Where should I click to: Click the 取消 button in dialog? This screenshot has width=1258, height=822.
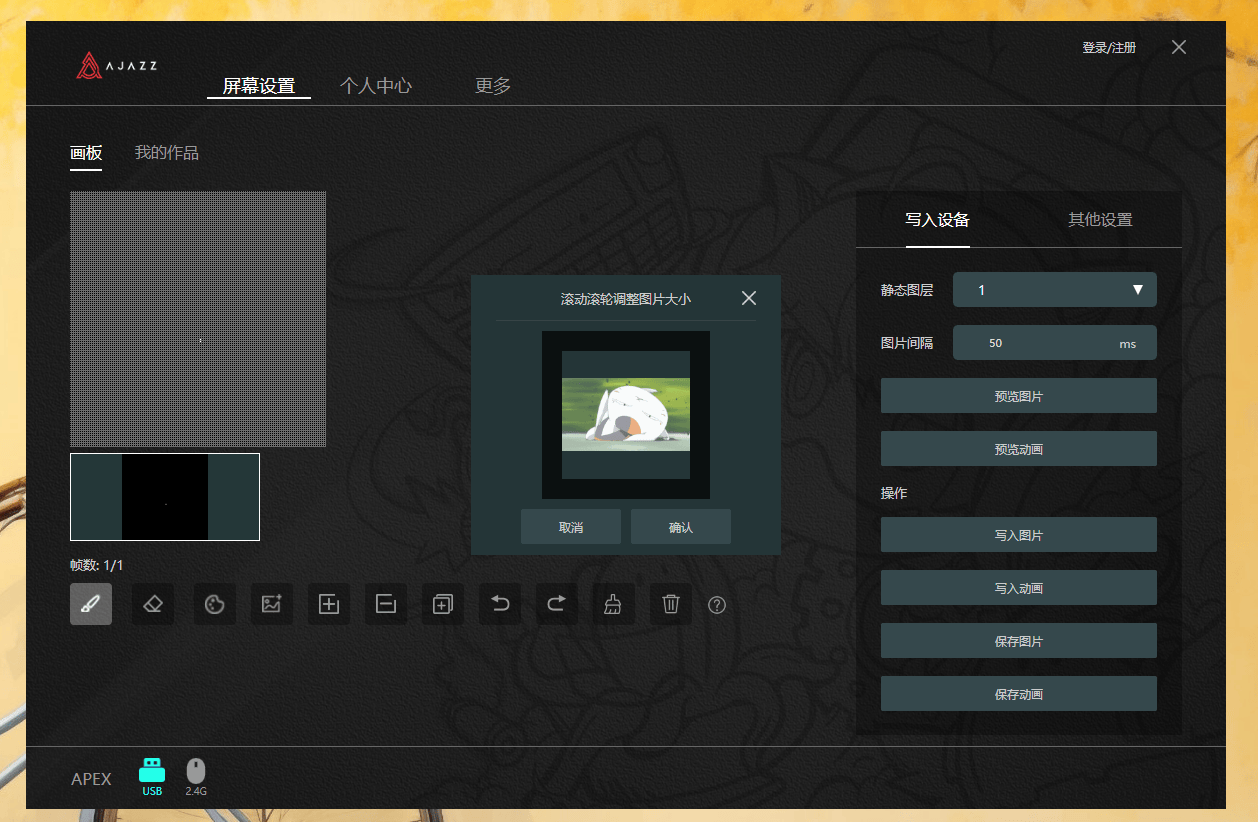coord(571,527)
